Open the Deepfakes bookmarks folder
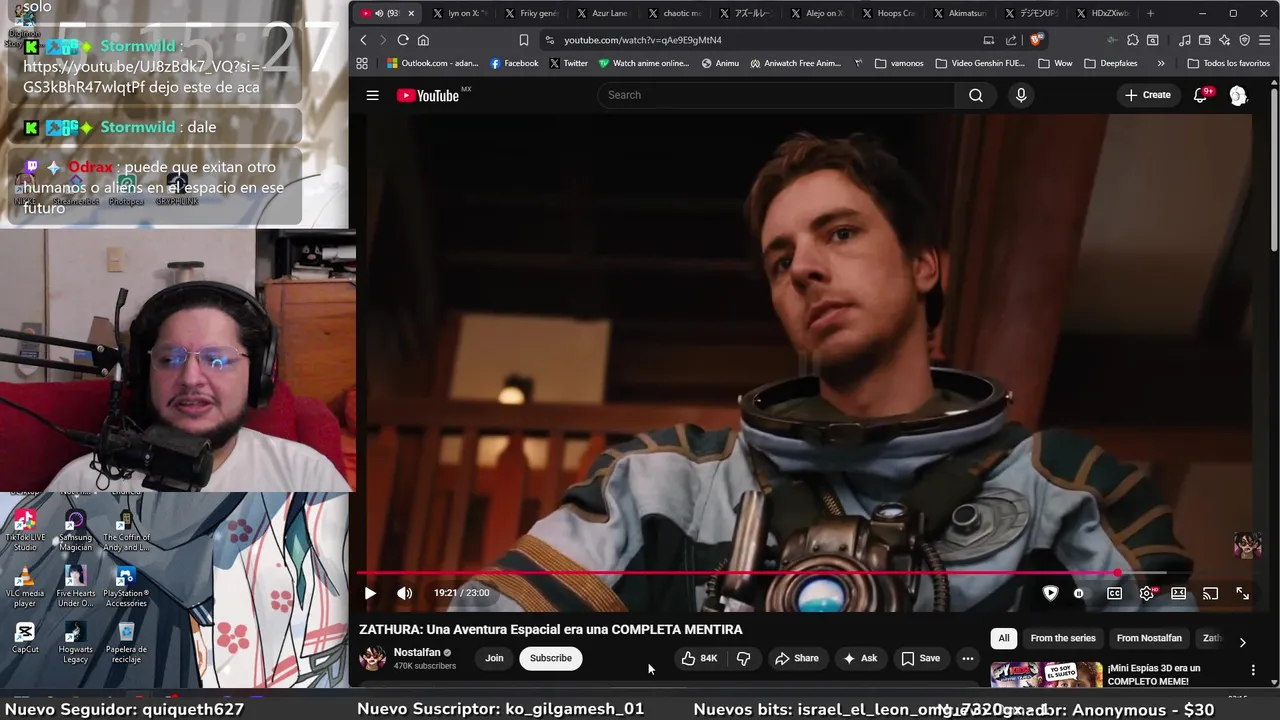Screen dimensions: 1280x720 point(1111,63)
